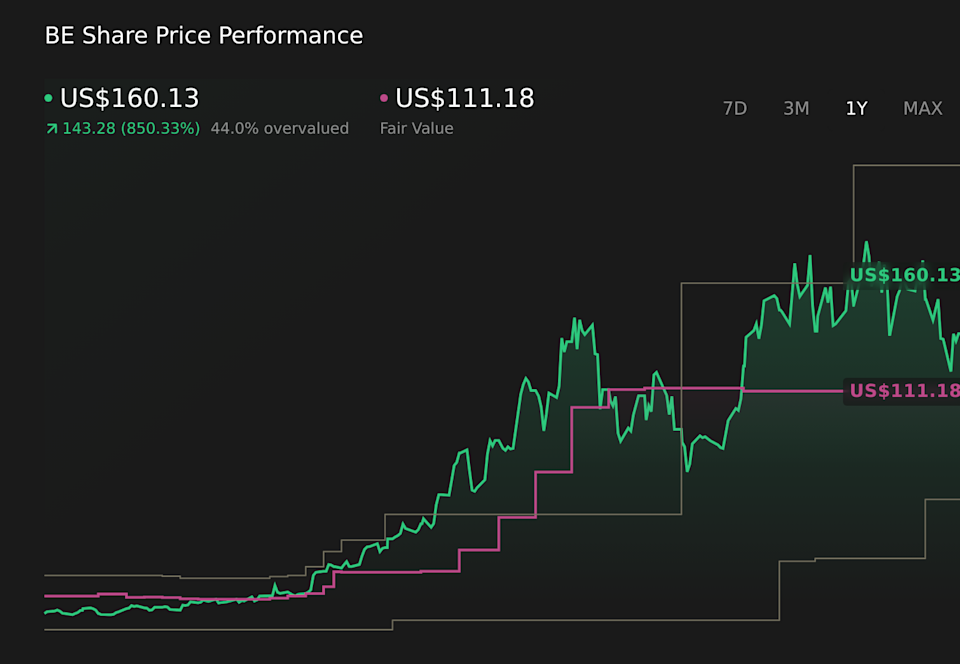Click the BE Share Price Performance title
Image resolution: width=960 pixels, height=664 pixels.
(203, 36)
